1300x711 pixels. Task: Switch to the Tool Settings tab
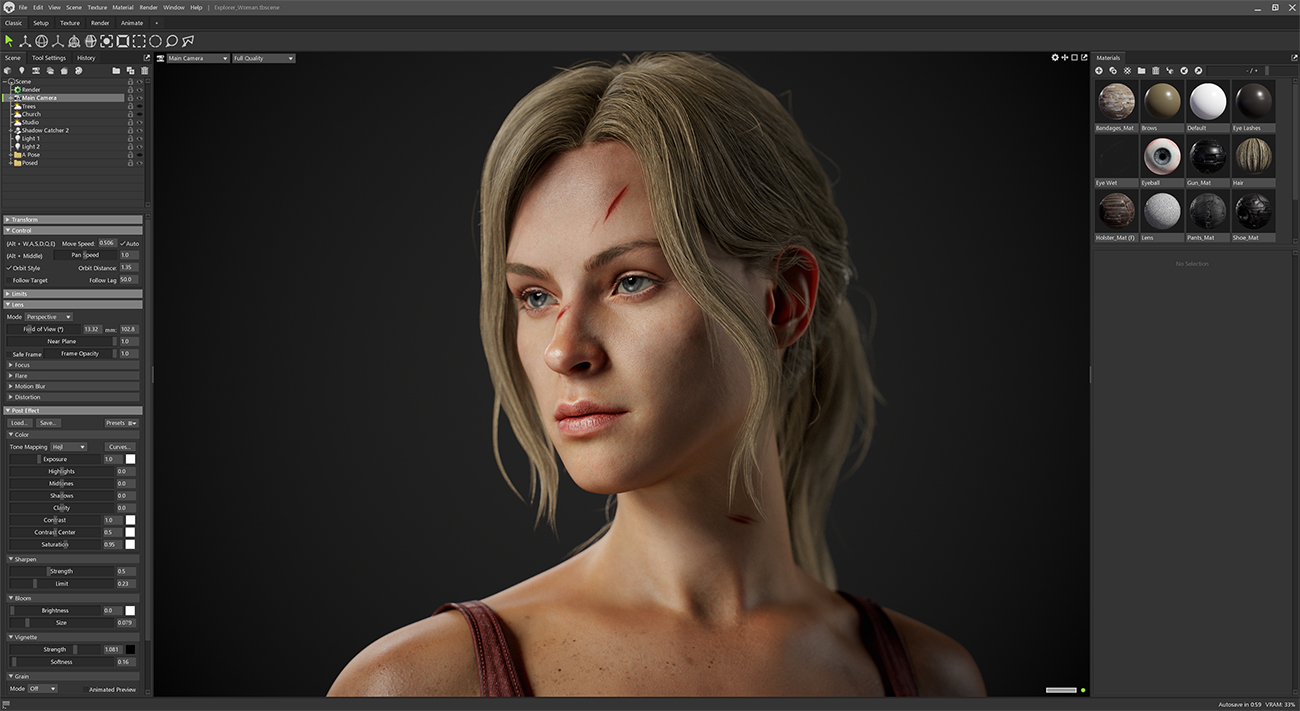click(x=48, y=58)
